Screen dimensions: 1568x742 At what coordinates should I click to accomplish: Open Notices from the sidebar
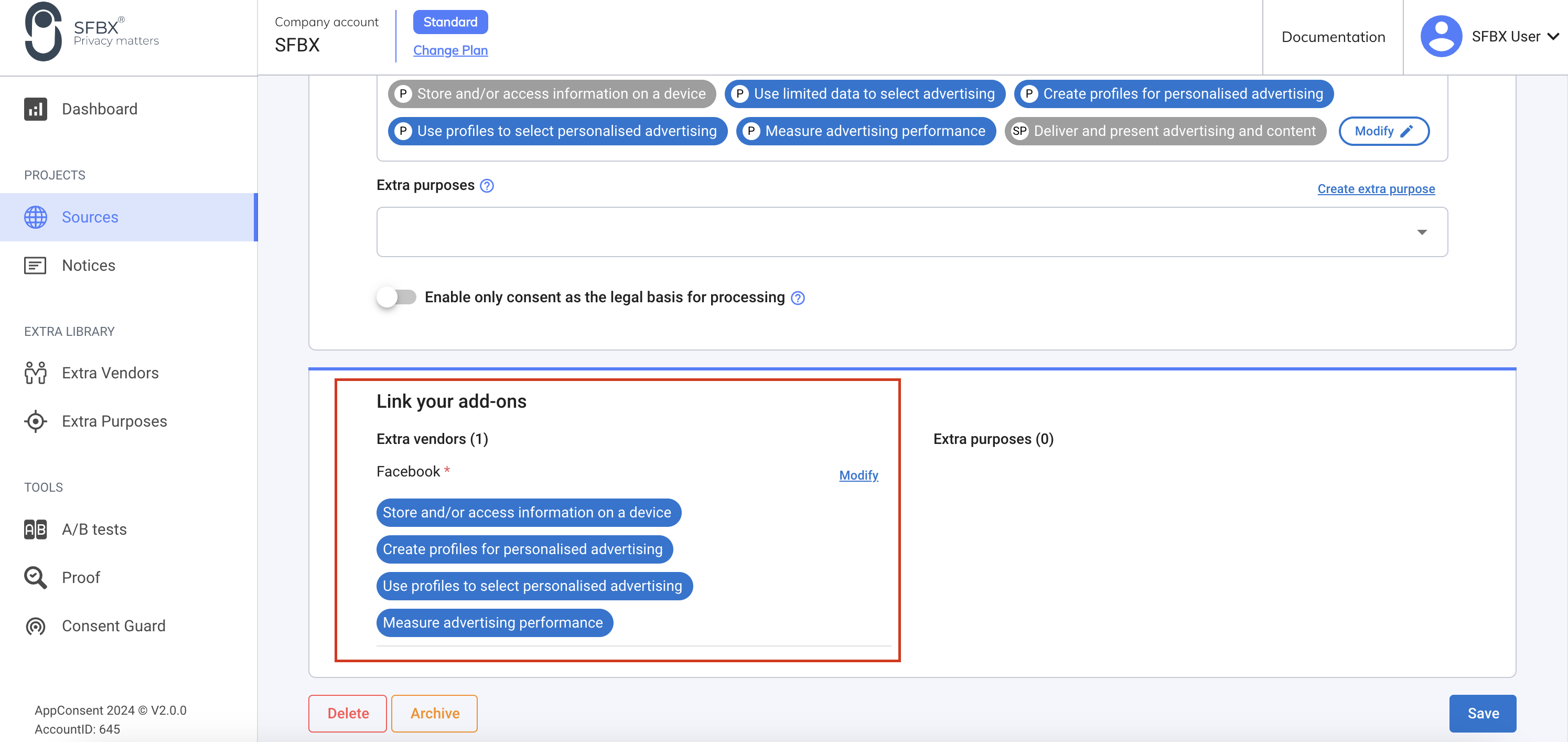pyautogui.click(x=88, y=265)
